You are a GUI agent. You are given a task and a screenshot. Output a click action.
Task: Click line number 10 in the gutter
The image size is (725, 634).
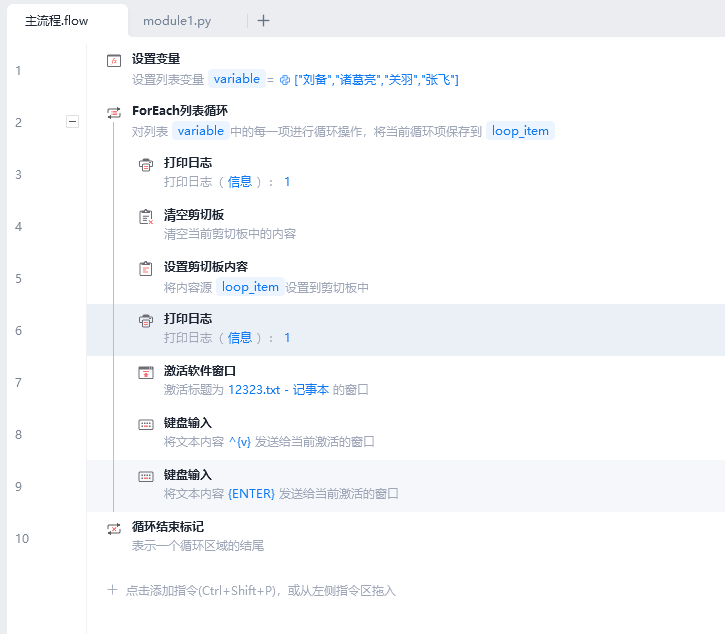pyautogui.click(x=22, y=539)
